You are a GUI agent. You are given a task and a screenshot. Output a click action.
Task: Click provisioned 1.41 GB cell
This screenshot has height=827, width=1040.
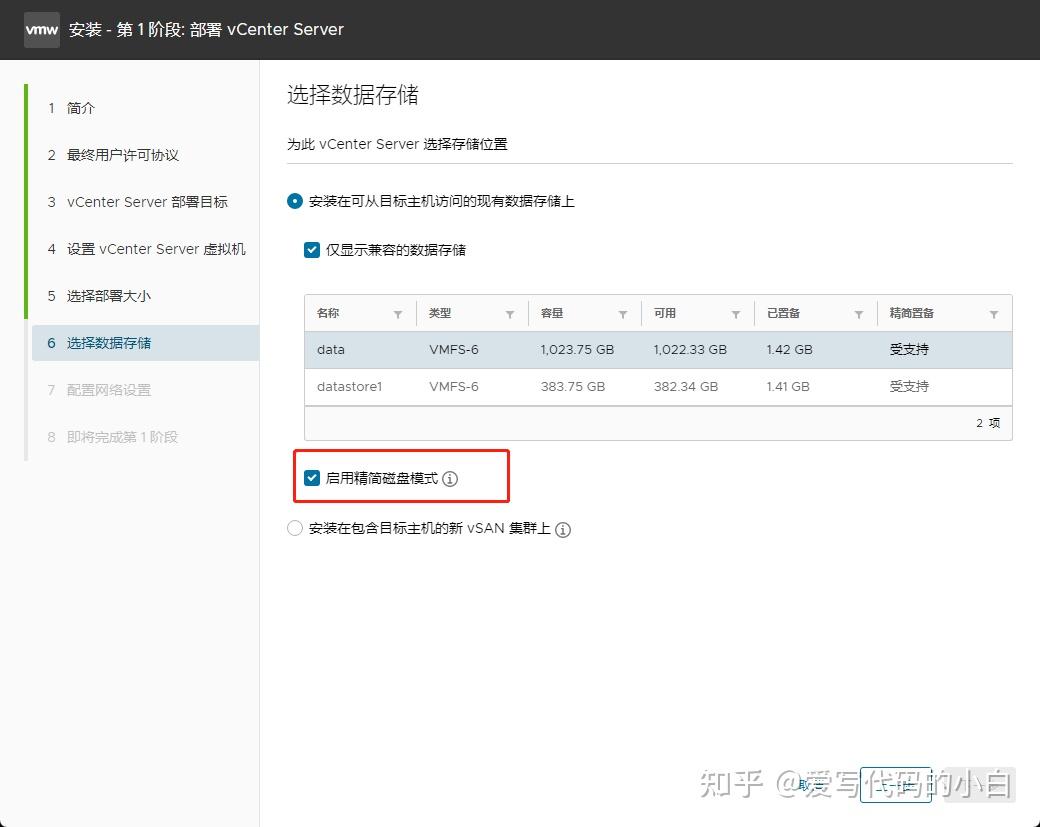tap(788, 387)
